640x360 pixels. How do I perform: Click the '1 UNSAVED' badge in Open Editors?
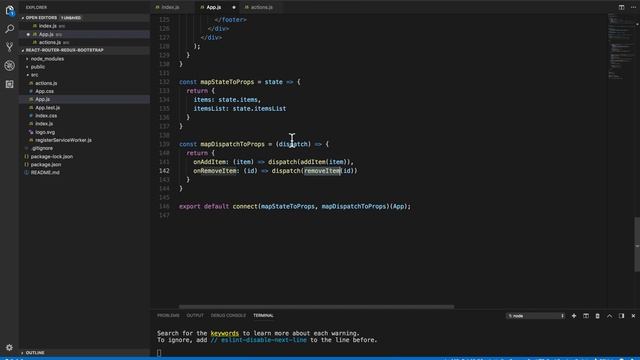pos(71,18)
